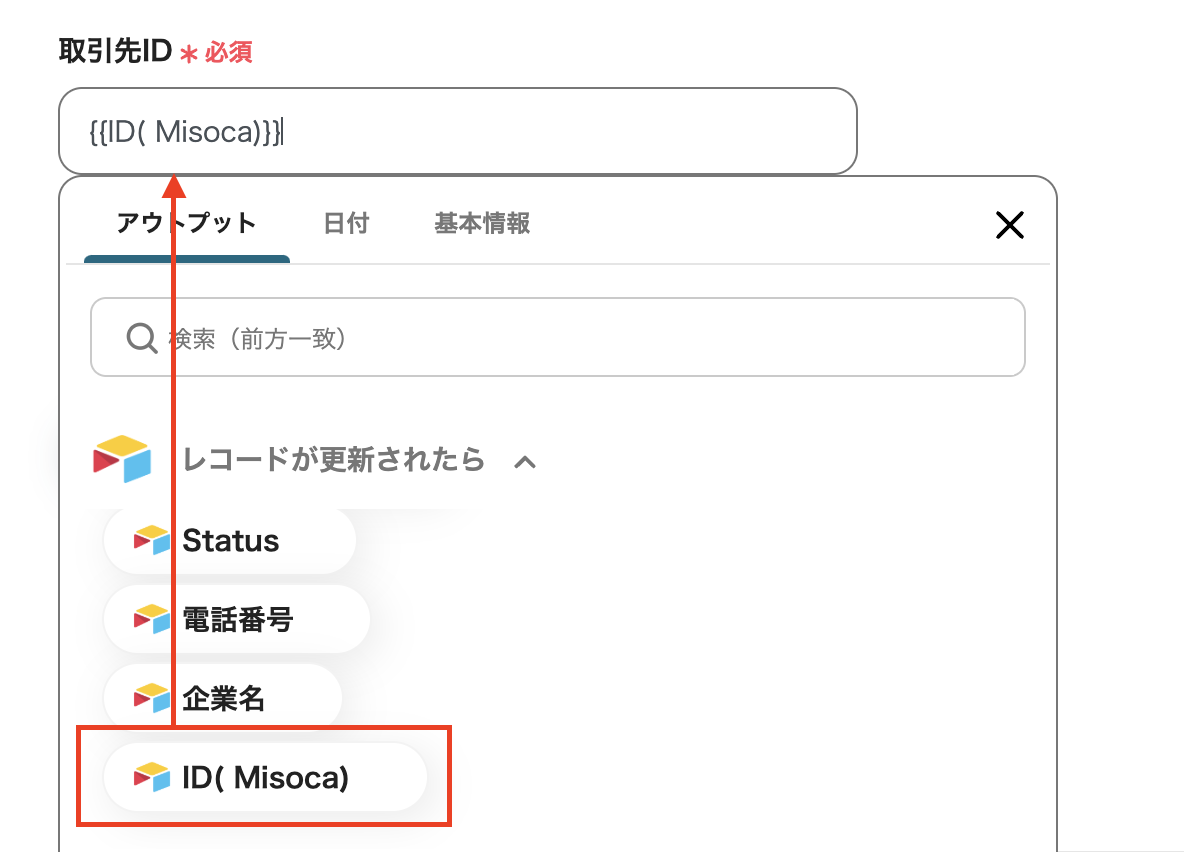The image size is (1184, 852).
Task: Close the output picker panel with X
Action: (1010, 225)
